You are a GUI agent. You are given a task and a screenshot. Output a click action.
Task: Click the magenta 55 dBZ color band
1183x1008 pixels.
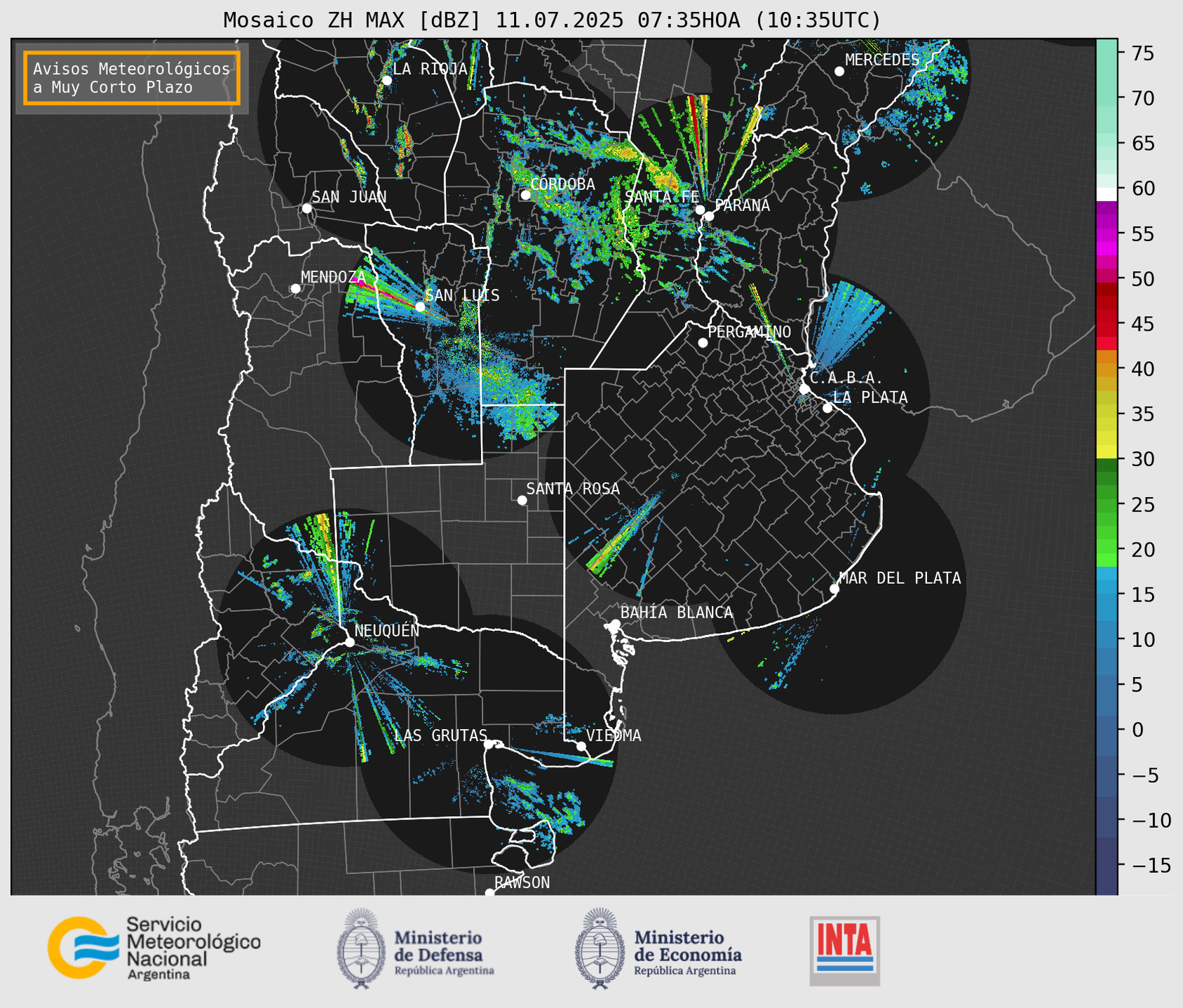[1107, 235]
